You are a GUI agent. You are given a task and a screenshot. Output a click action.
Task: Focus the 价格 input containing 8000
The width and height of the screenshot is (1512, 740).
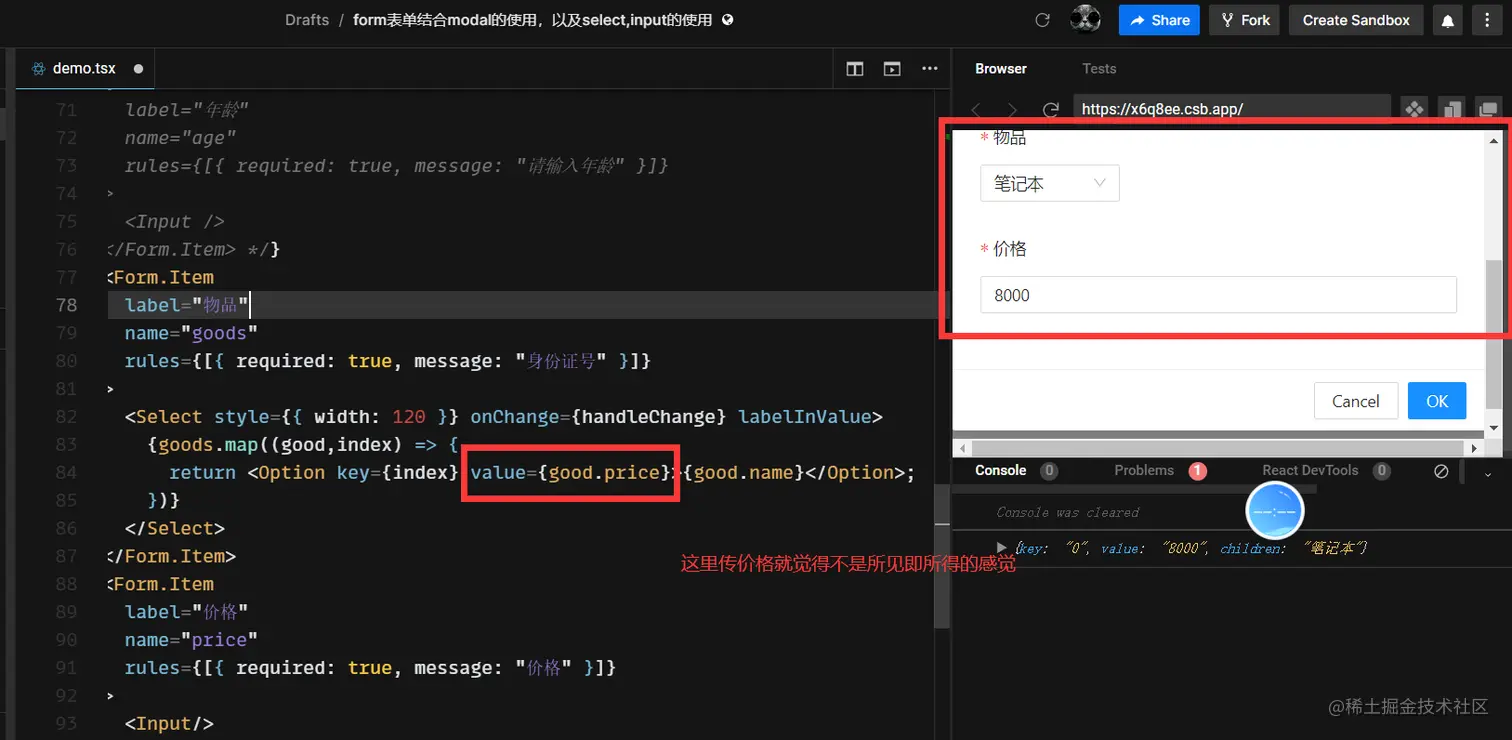[x=1218, y=295]
